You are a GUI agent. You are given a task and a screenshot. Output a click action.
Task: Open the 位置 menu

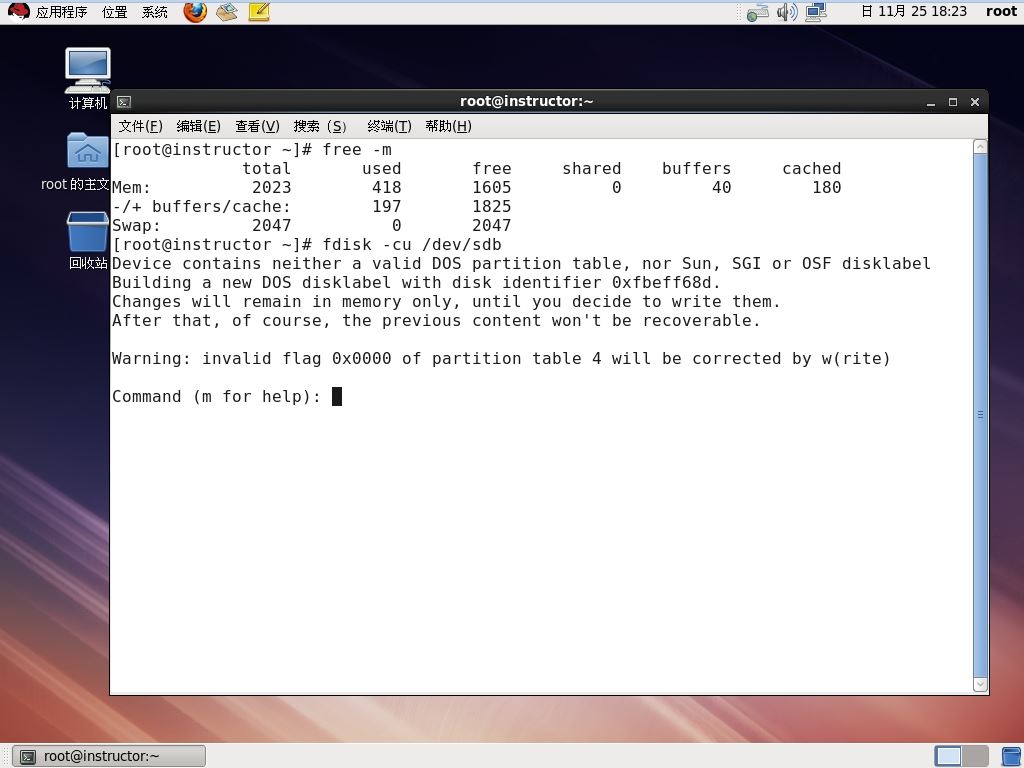pyautogui.click(x=115, y=12)
